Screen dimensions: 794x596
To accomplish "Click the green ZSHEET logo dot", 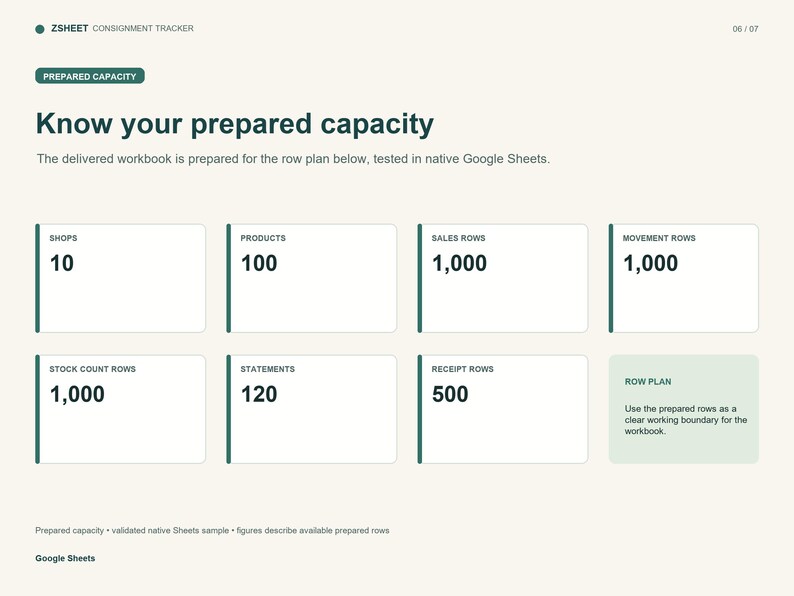I will (40, 29).
